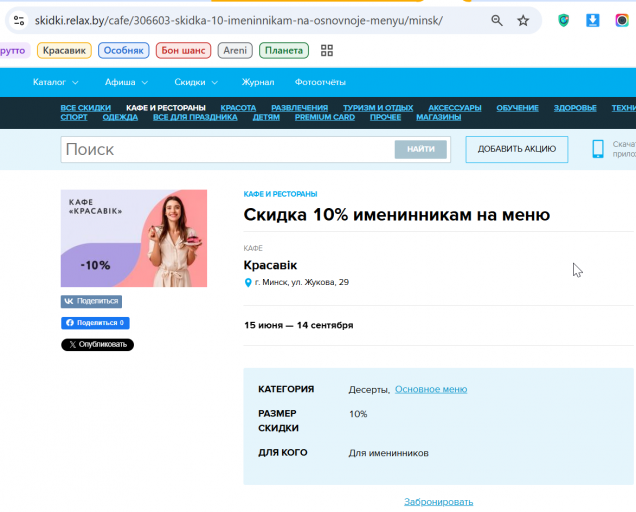
Task: Open ВСЕ ДЛЯ ПРАЗДНИКА category
Action: point(195,117)
